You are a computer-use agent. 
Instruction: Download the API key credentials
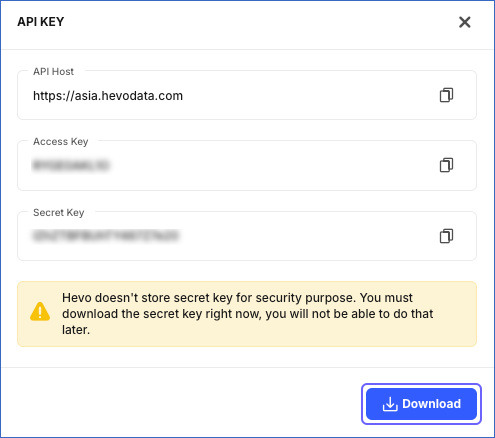pyautogui.click(x=421, y=404)
